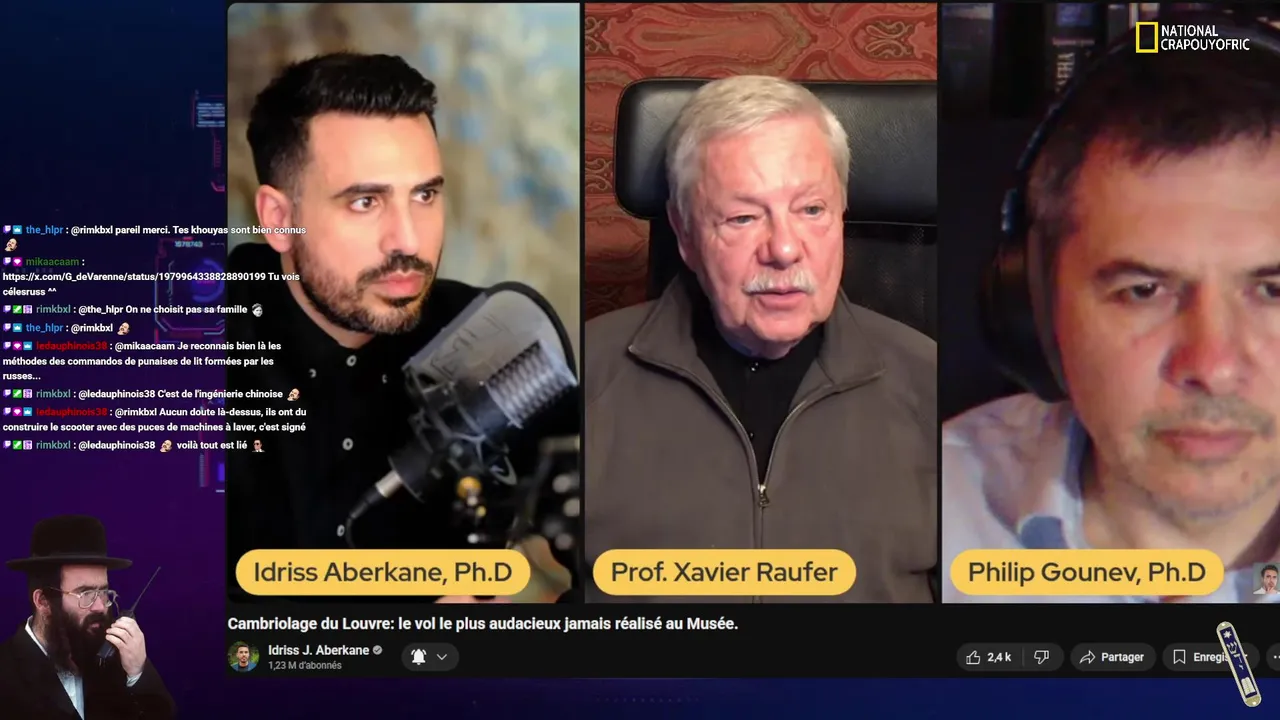Click the video title about Cambriolage du Louvre
1280x720 pixels.
coord(482,624)
